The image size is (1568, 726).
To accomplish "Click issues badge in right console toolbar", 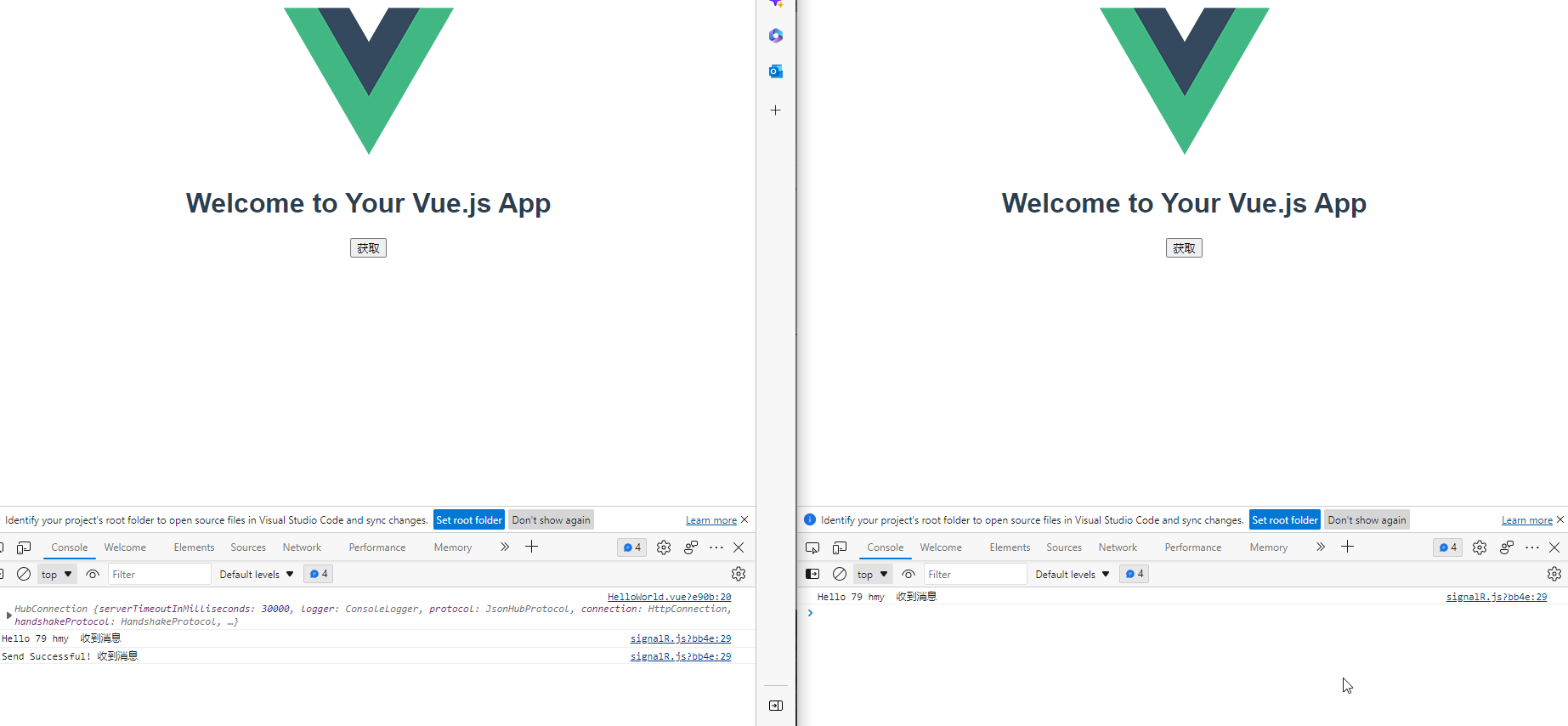I will click(1134, 574).
